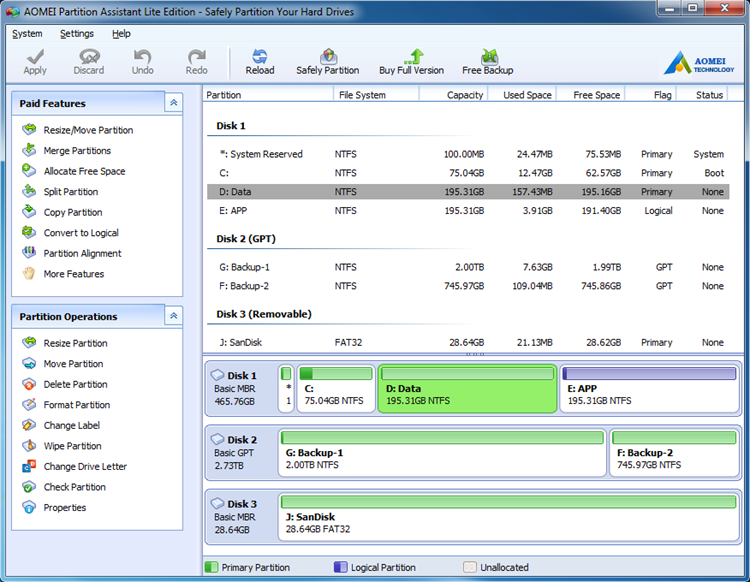
Task: Click the Check Partition icon
Action: pyautogui.click(x=29, y=486)
